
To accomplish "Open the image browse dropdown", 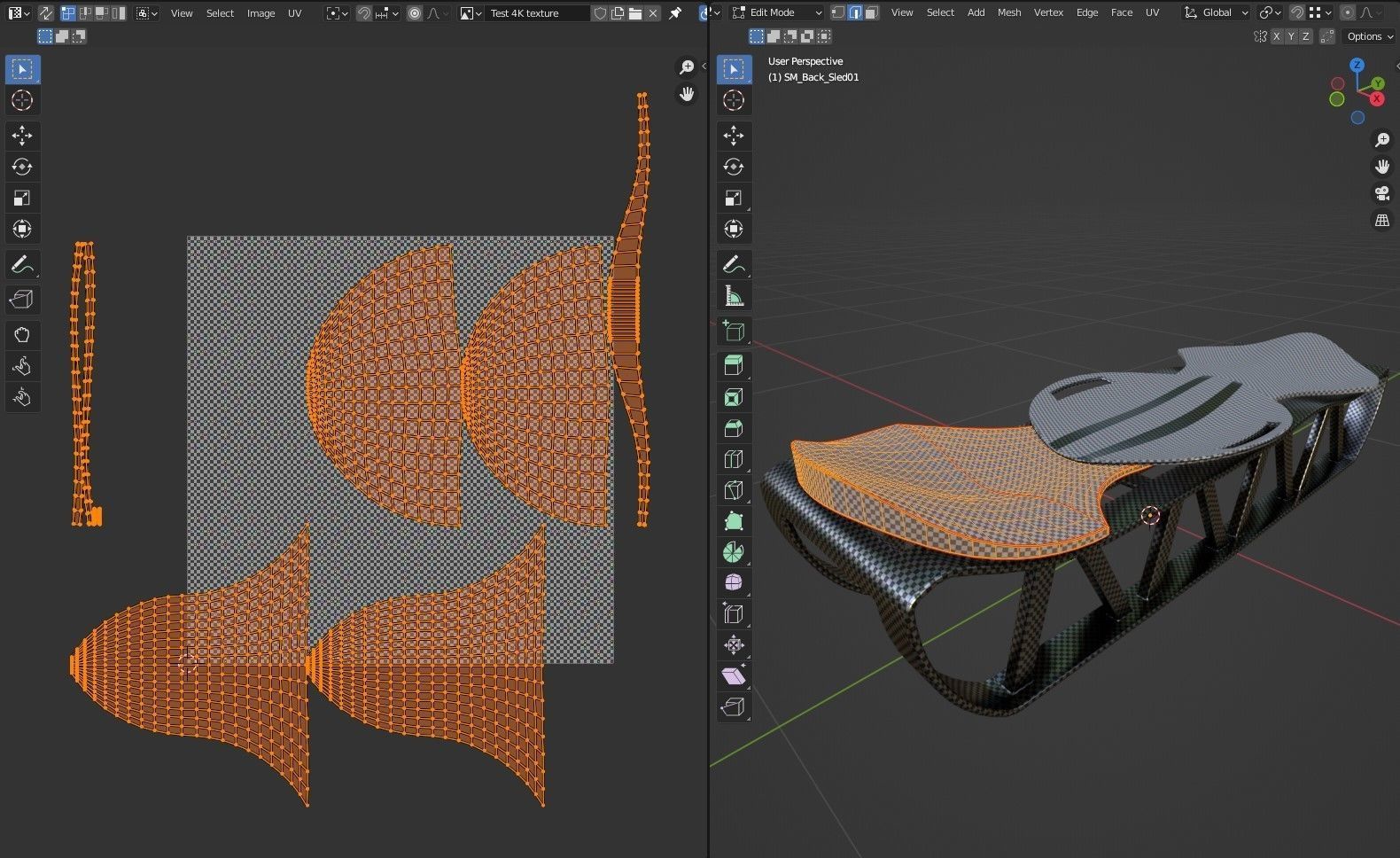I will coord(471,13).
